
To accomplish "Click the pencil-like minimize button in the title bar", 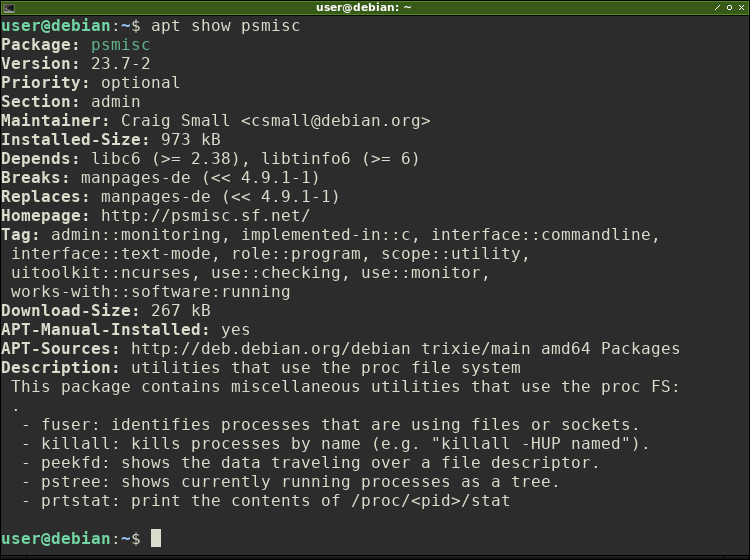I will click(x=717, y=7).
